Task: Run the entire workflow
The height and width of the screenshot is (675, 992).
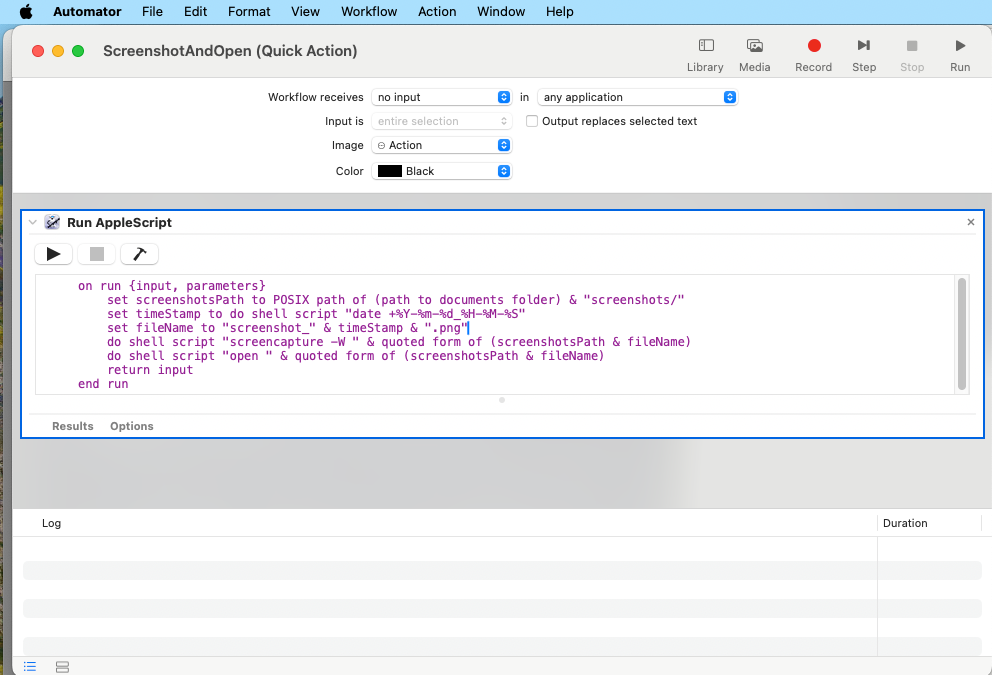Action: click(x=959, y=47)
